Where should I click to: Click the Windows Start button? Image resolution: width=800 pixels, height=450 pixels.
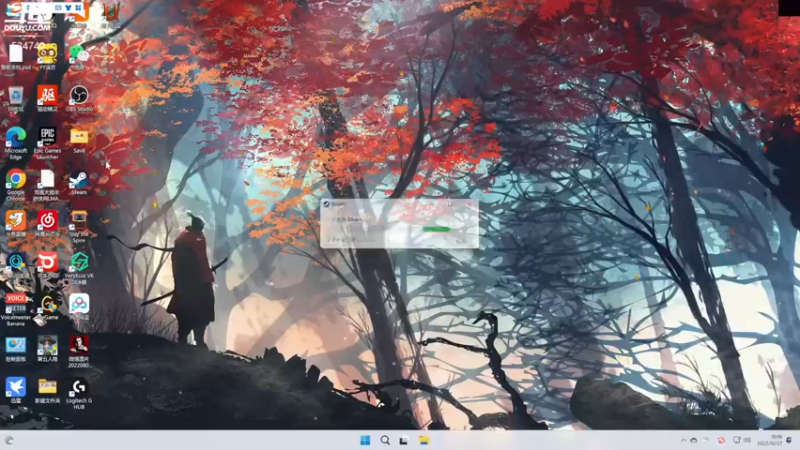[365, 440]
